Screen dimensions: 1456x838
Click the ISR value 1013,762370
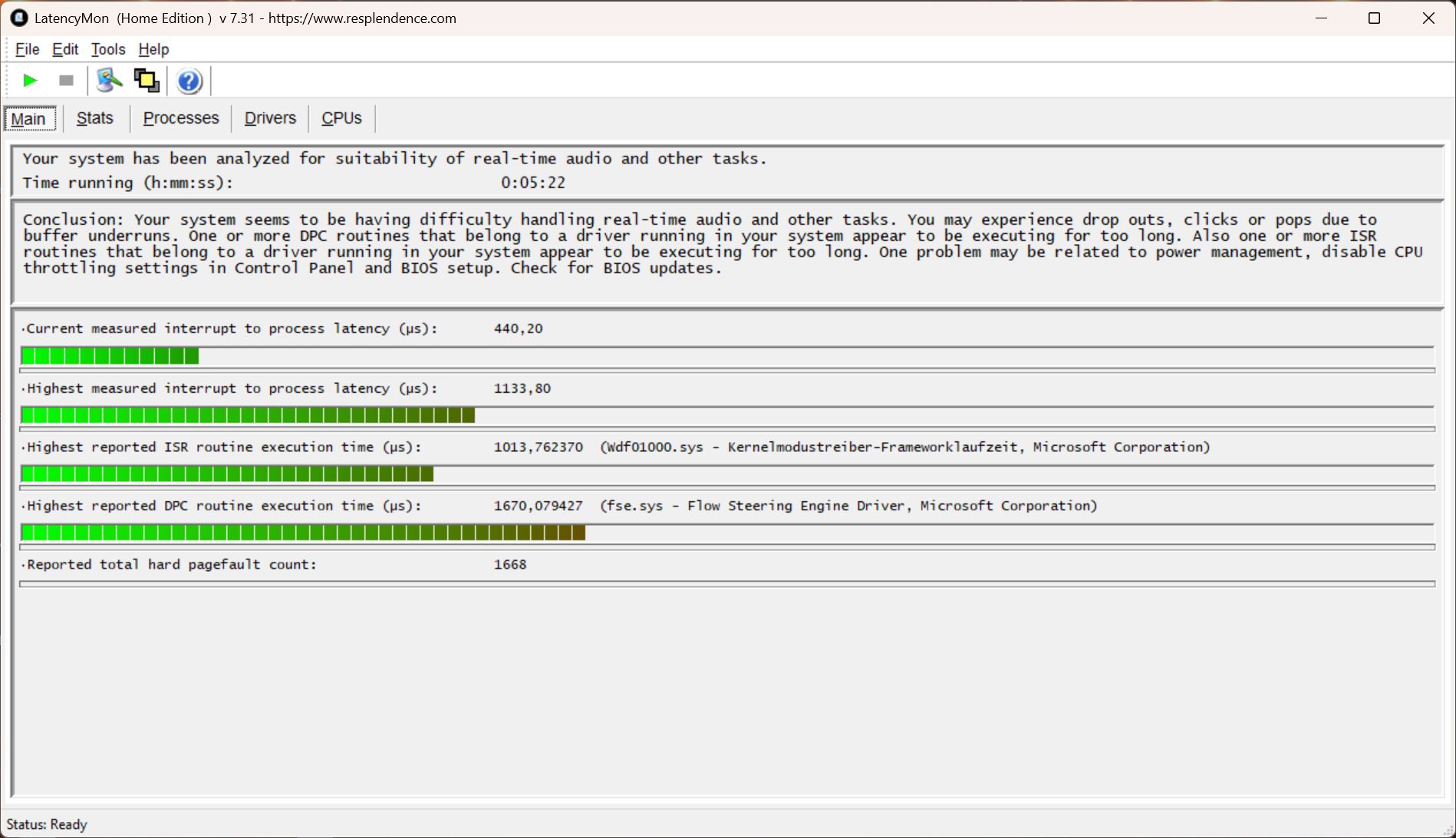click(539, 447)
